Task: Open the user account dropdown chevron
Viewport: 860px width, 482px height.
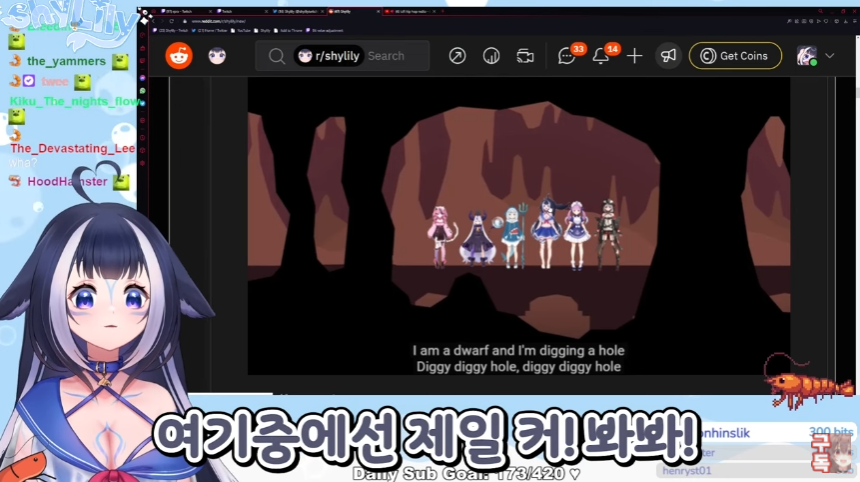Action: click(x=829, y=56)
